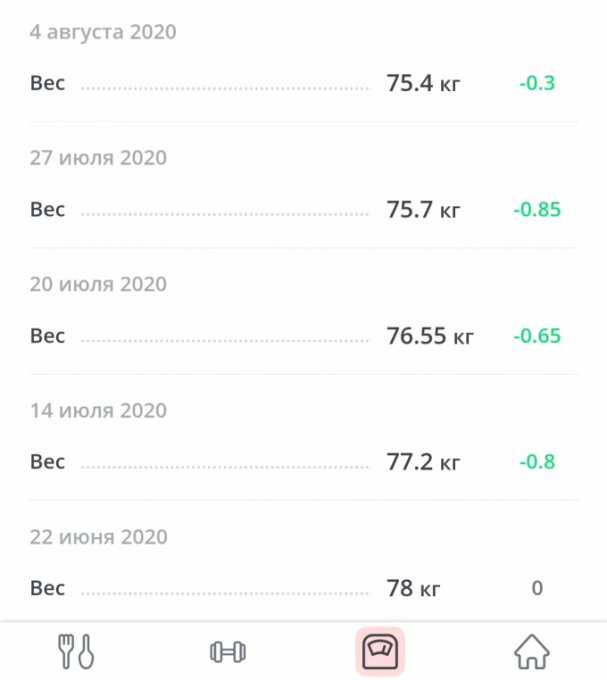This screenshot has height=680, width=607.
Task: Click the 0 change value for 78 кг
Action: [x=537, y=589]
